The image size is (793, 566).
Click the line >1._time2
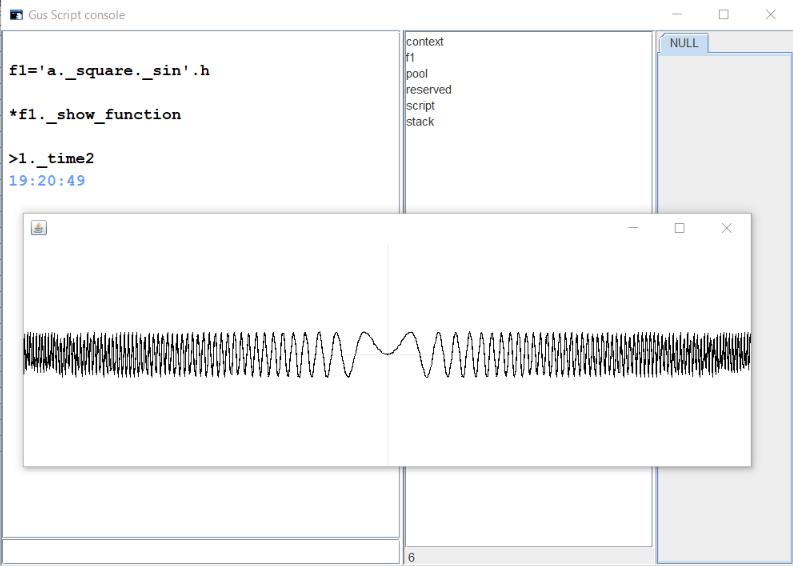click(x=52, y=159)
